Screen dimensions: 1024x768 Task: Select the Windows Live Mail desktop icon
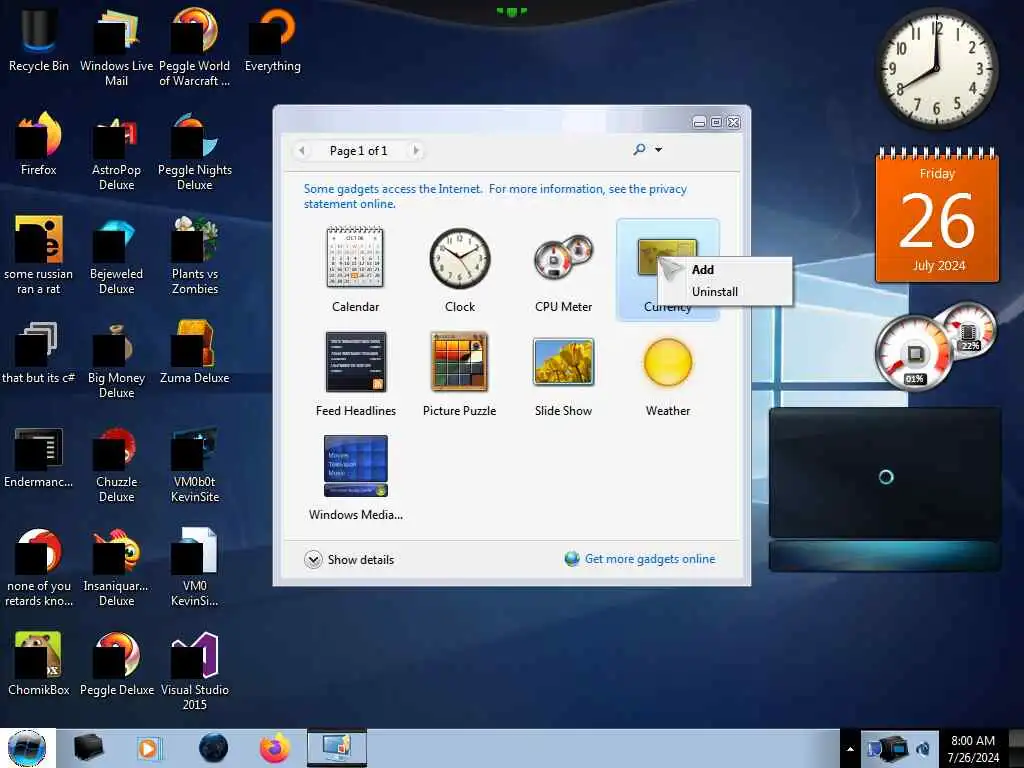click(x=116, y=48)
